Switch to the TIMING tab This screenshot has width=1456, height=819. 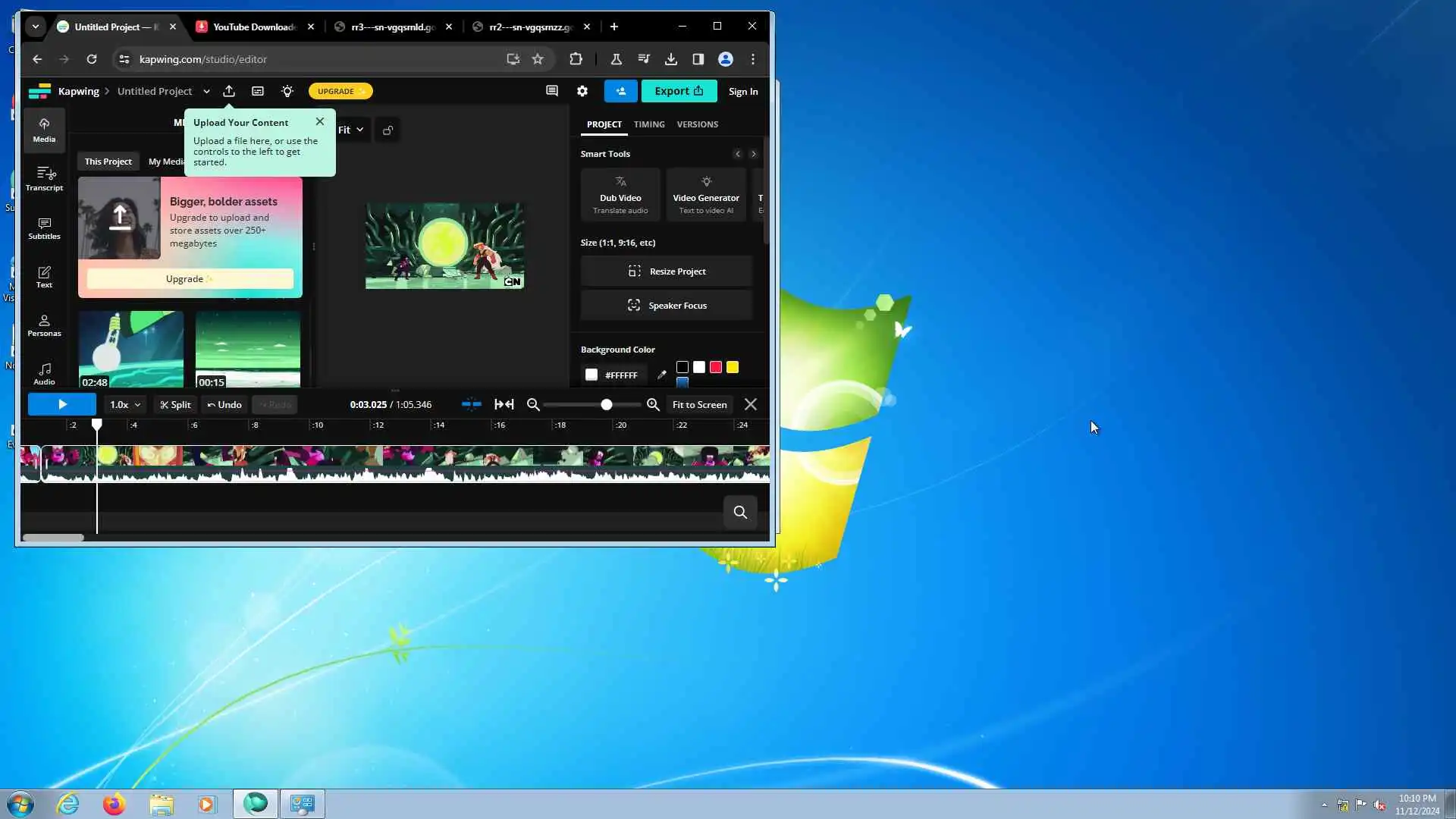pos(648,124)
